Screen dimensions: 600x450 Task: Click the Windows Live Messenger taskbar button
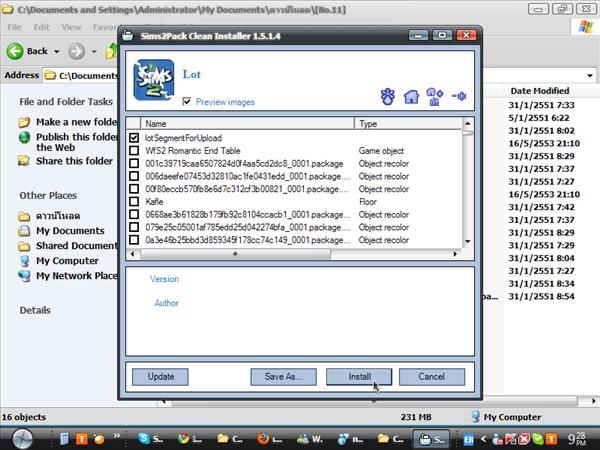(310, 439)
